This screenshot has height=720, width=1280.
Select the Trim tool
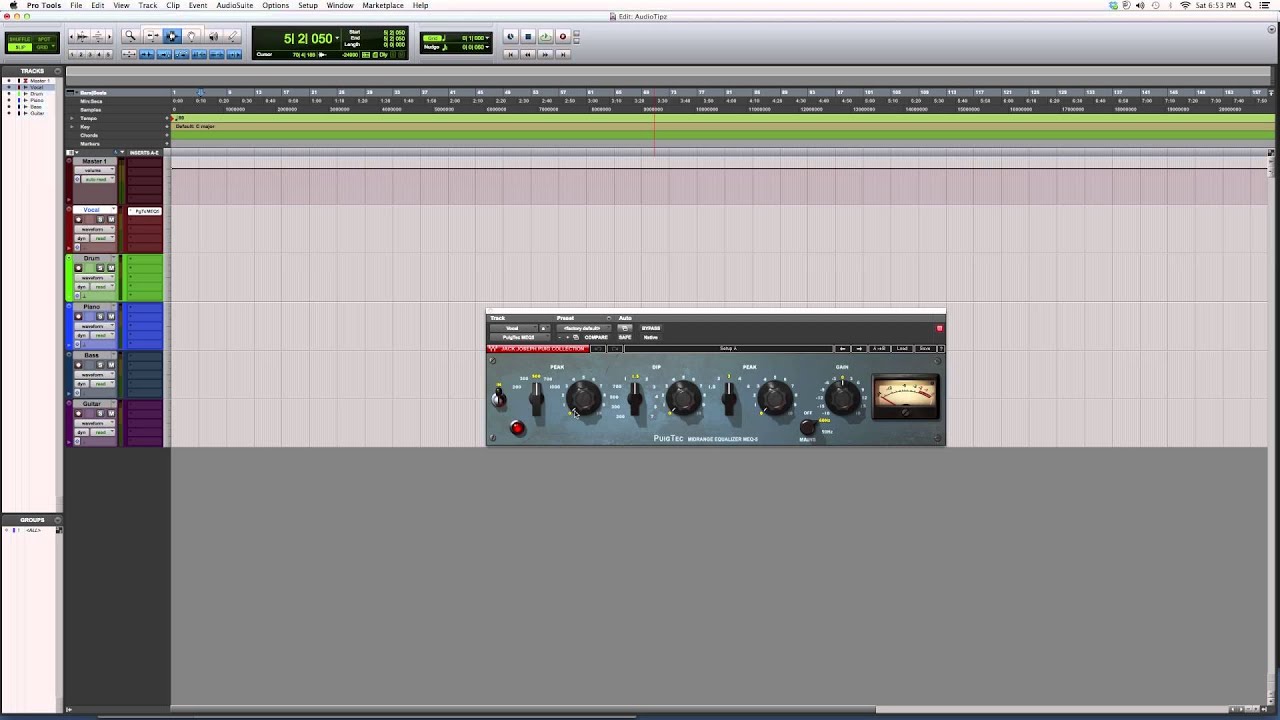pos(152,36)
